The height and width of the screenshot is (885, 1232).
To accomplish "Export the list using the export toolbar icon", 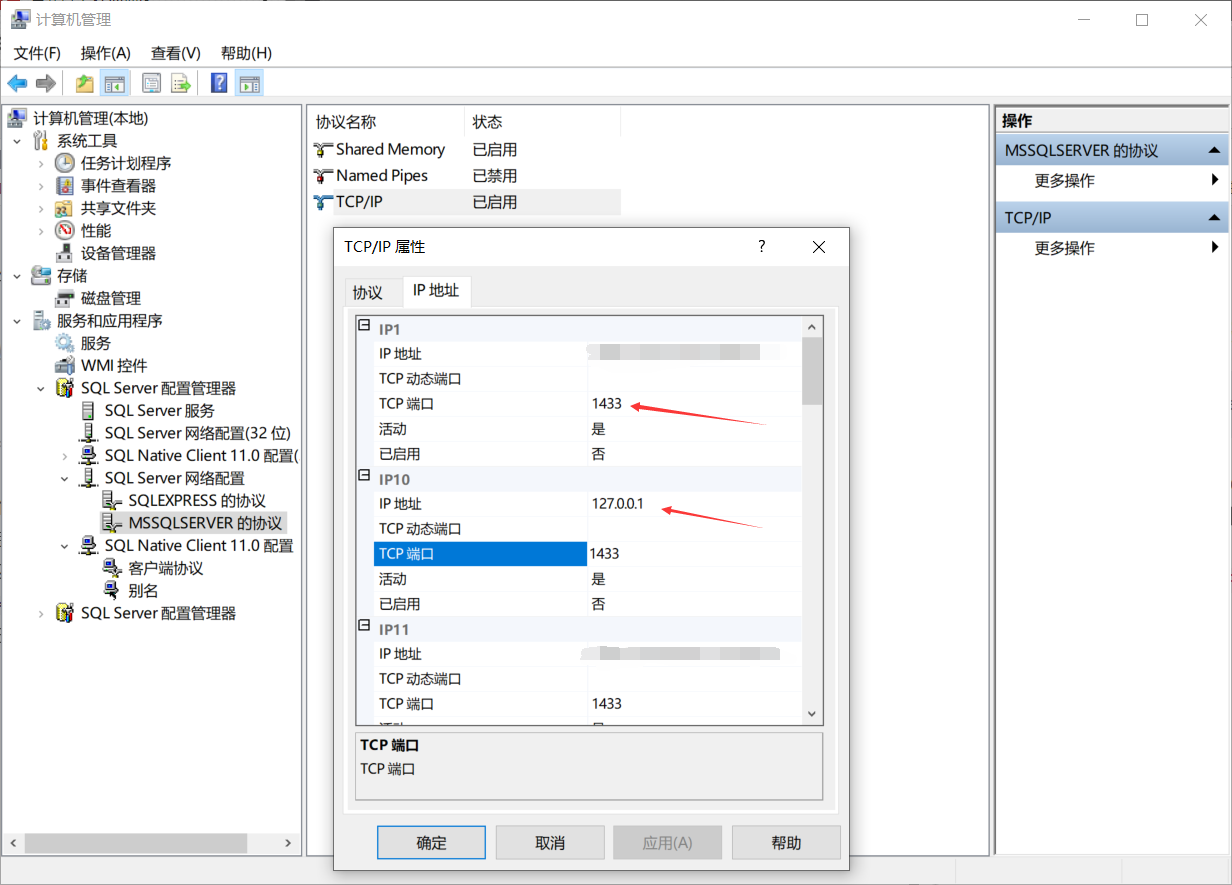I will click(x=180, y=83).
